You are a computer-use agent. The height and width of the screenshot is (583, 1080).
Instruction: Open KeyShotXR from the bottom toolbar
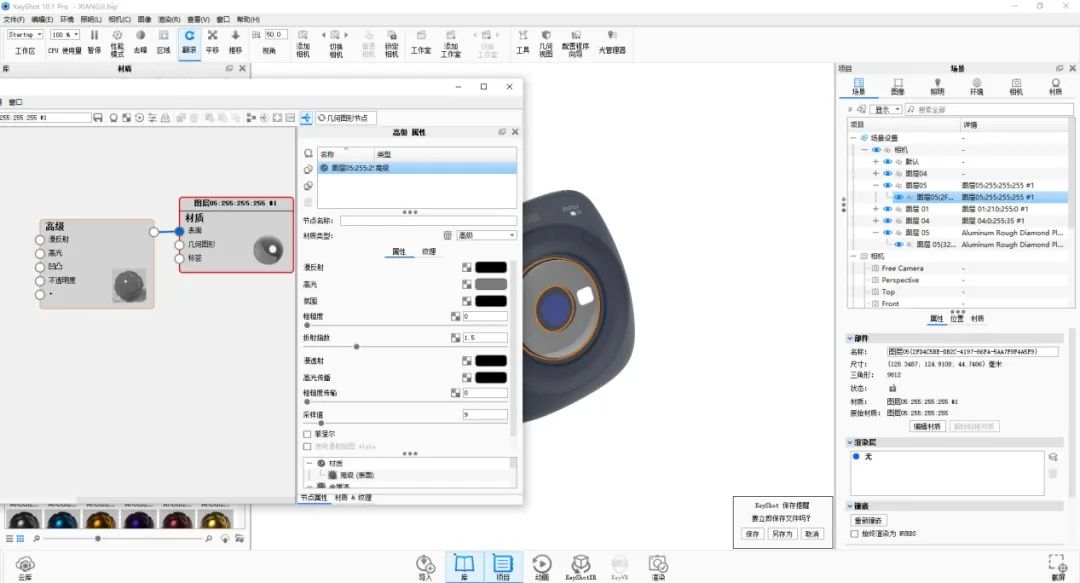581,568
